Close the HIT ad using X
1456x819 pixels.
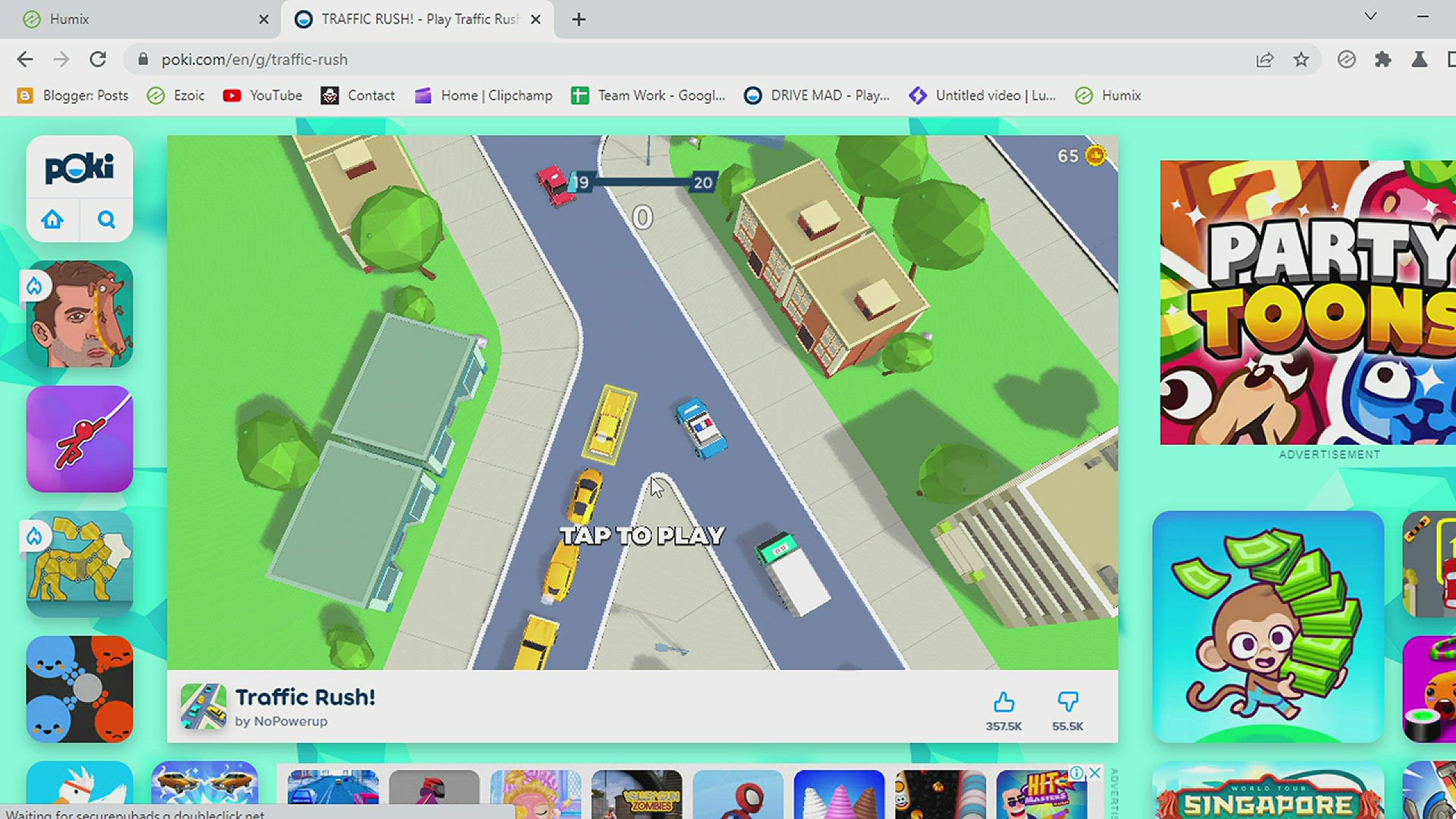coord(1095,772)
